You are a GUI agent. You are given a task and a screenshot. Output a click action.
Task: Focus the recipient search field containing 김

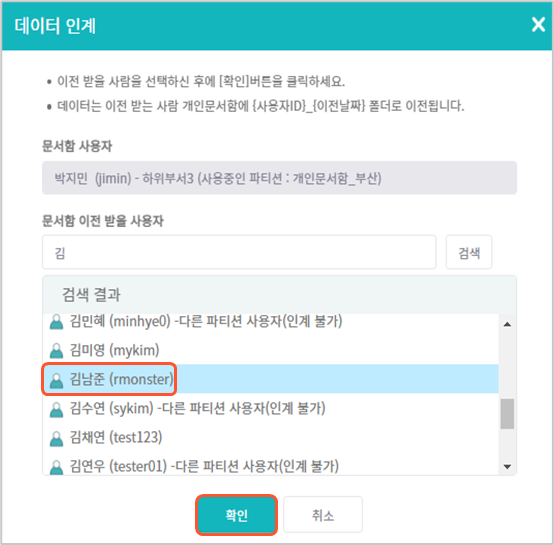pyautogui.click(x=239, y=253)
